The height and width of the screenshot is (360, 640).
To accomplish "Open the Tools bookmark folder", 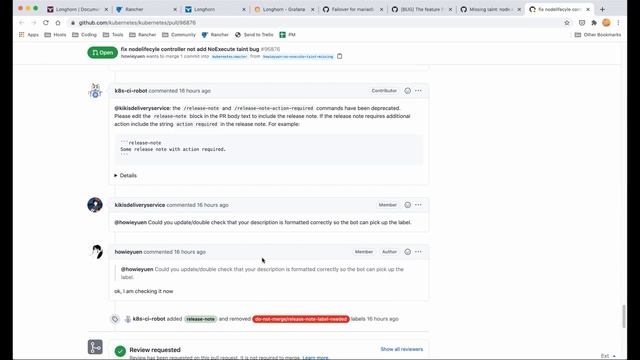I will click(112, 35).
